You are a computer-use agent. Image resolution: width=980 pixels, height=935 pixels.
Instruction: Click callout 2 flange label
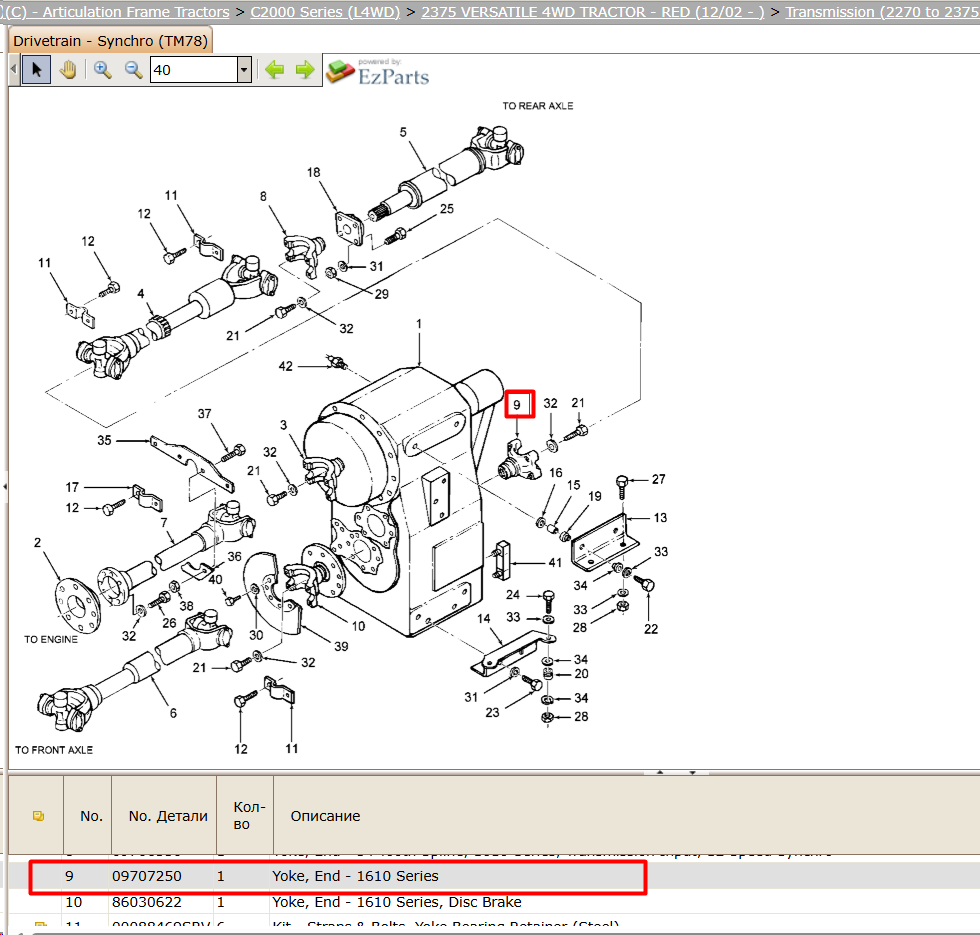click(x=38, y=542)
